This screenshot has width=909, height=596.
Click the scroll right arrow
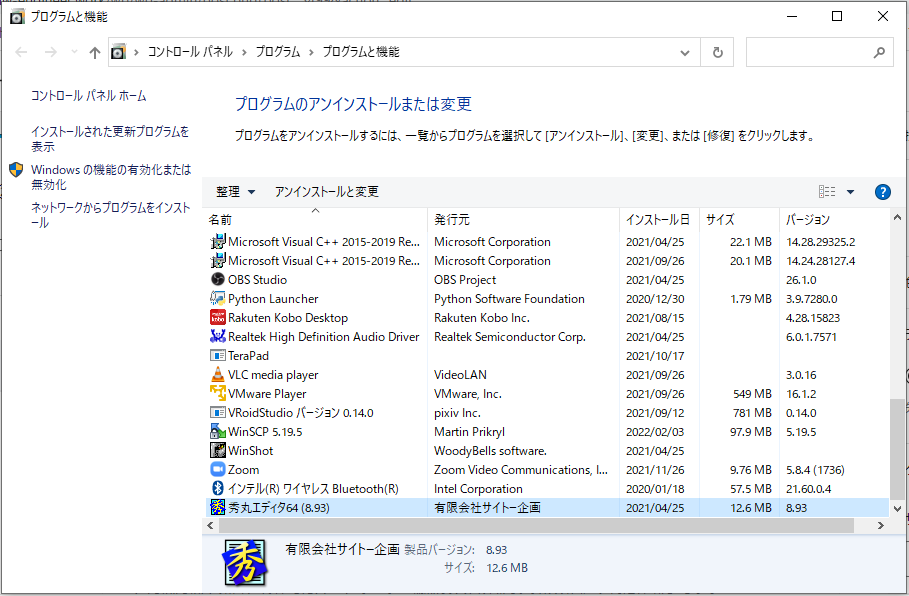click(881, 526)
